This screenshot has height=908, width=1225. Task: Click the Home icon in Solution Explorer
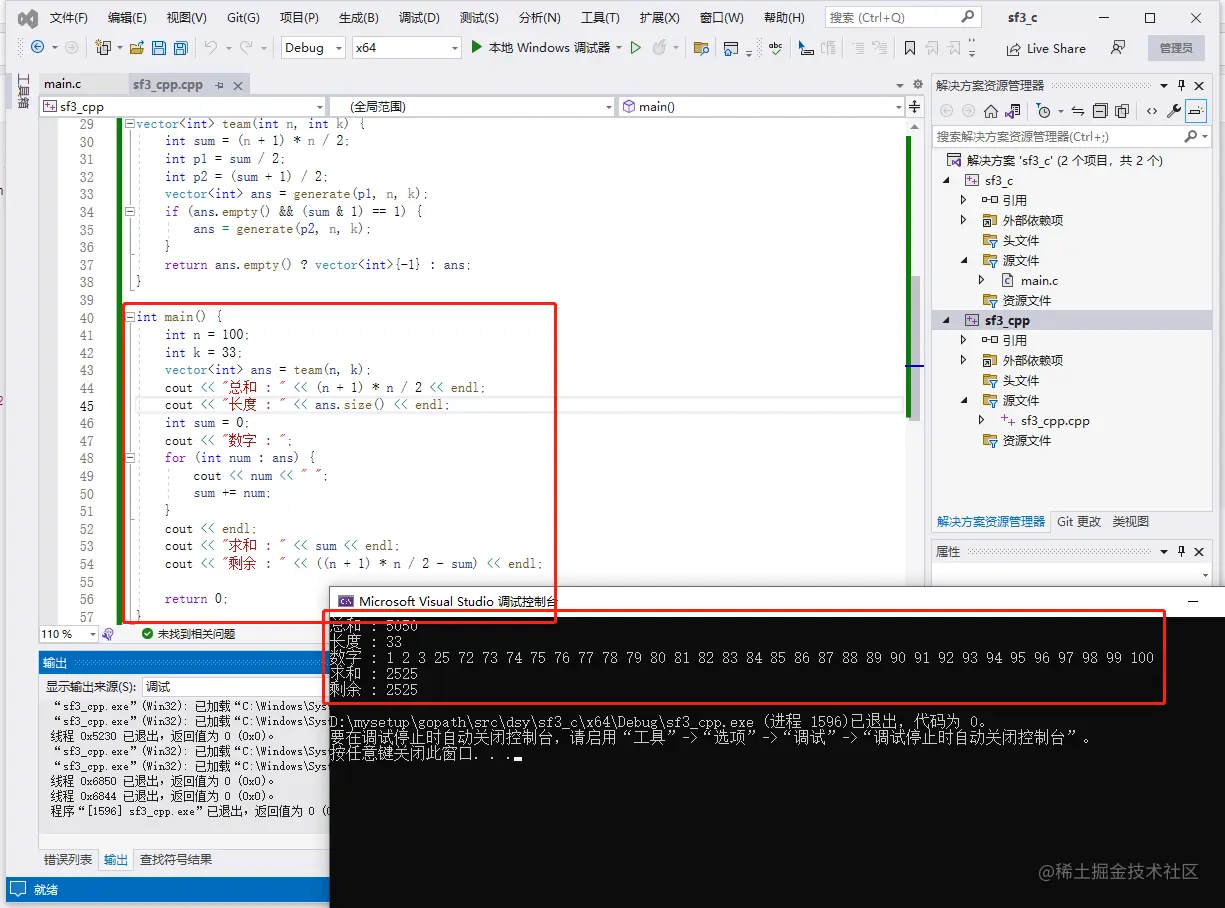(x=990, y=111)
